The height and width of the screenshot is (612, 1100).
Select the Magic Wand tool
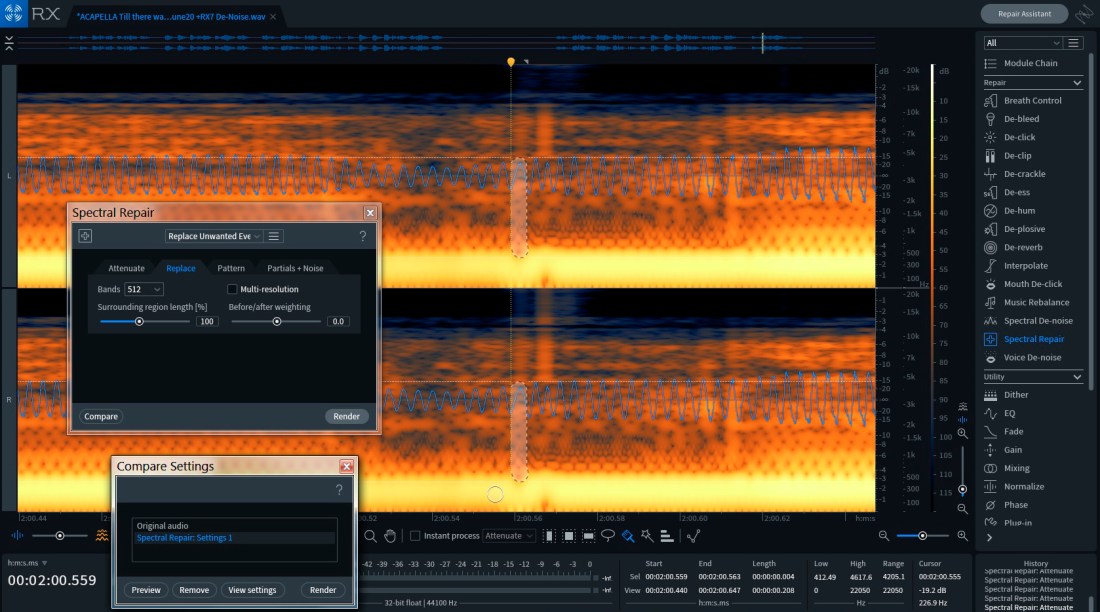pyautogui.click(x=647, y=535)
